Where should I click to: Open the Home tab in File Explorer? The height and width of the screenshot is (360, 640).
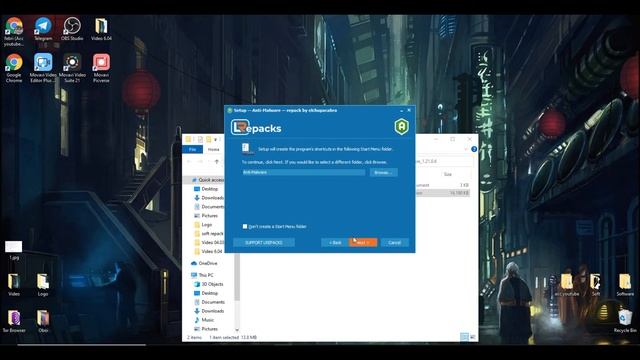pos(213,149)
